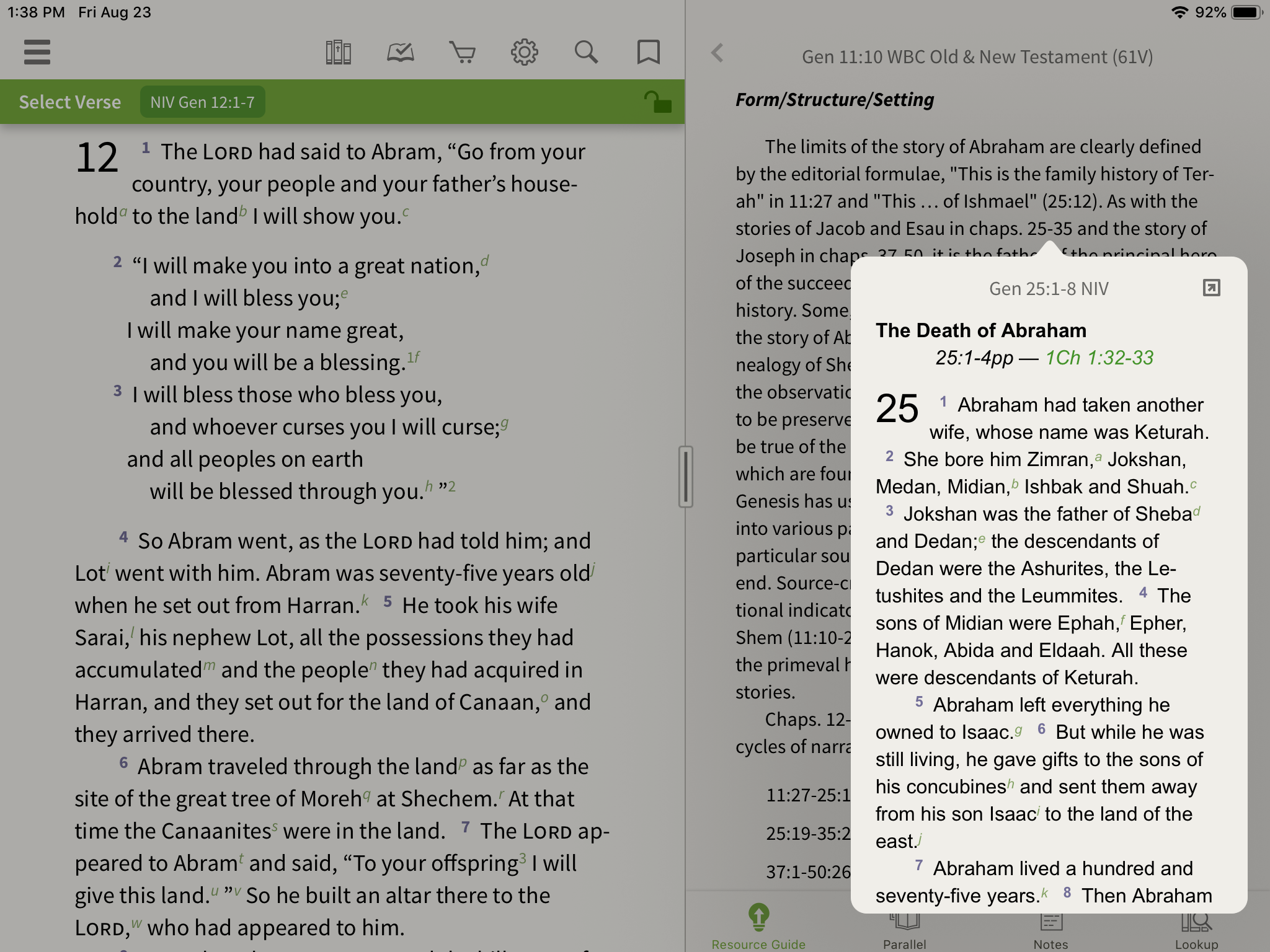Tap 'Gen 25:1-8 NIV' popup title
This screenshot has width=1270, height=952.
pos(1049,289)
